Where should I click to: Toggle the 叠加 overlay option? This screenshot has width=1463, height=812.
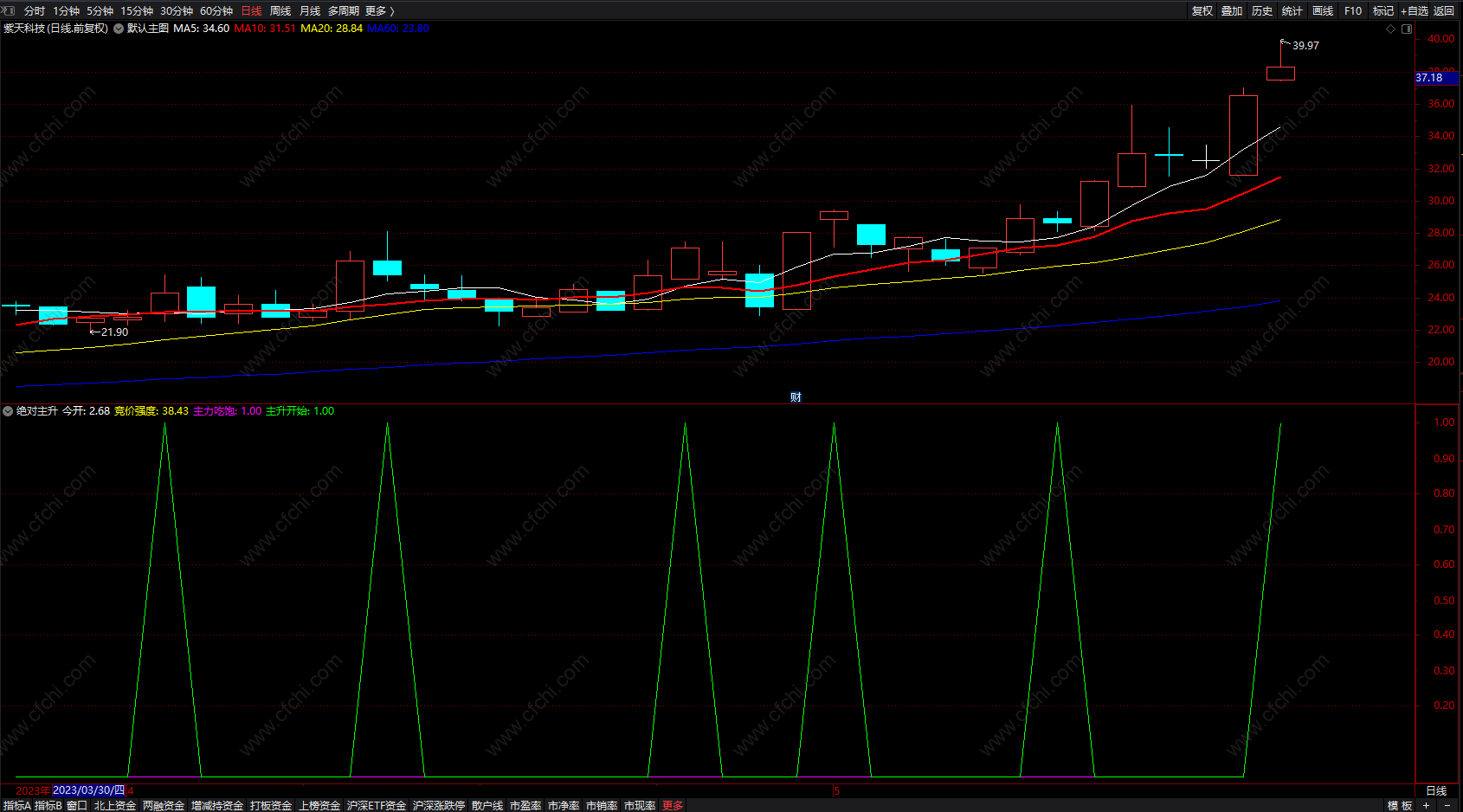pyautogui.click(x=1232, y=10)
